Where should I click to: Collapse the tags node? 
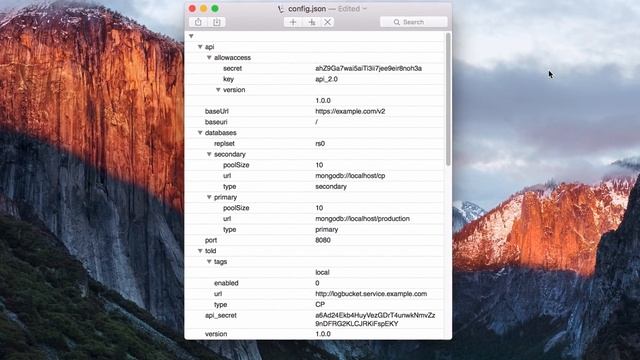pos(209,262)
